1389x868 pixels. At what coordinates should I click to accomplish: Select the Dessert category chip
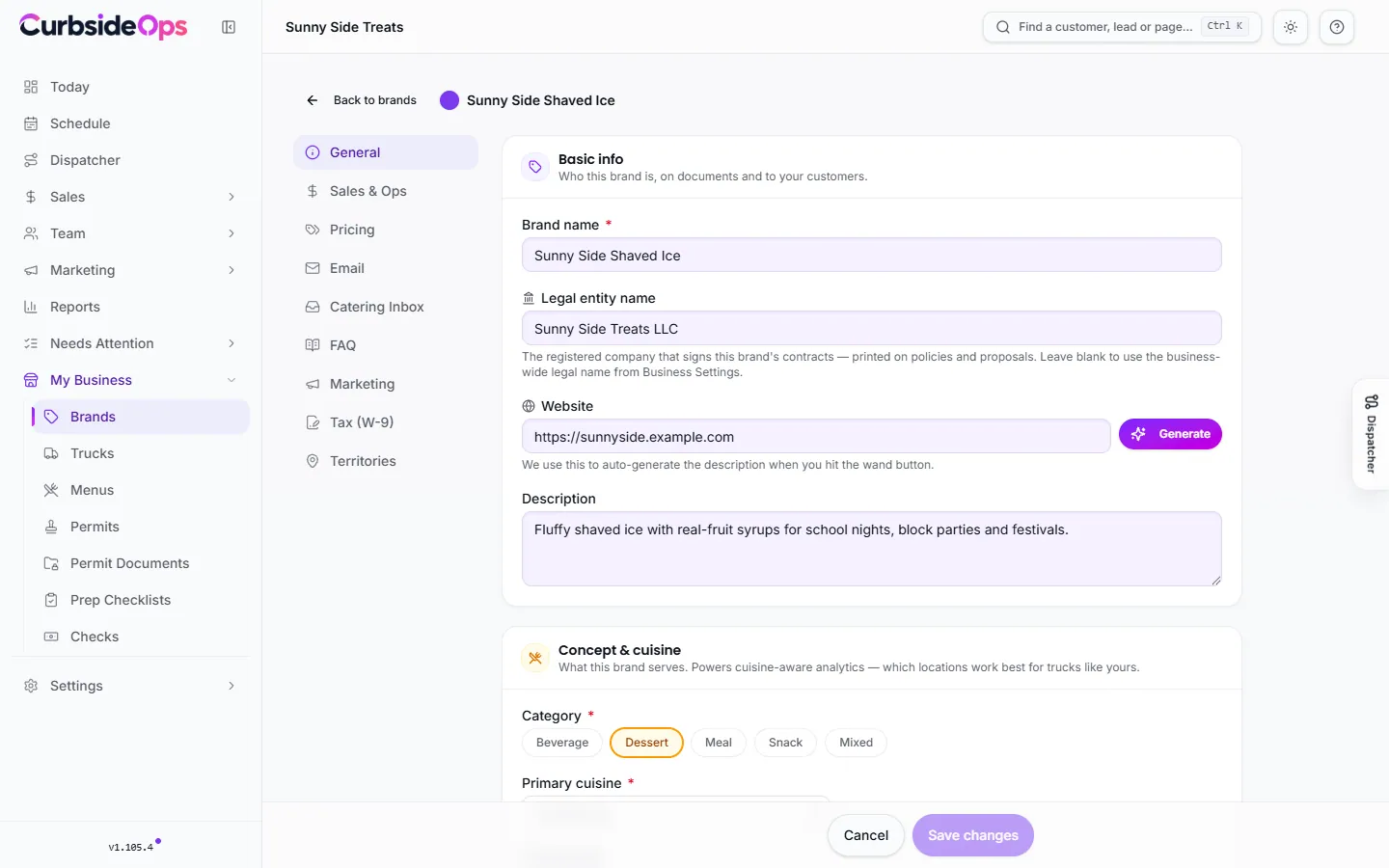pyautogui.click(x=646, y=743)
